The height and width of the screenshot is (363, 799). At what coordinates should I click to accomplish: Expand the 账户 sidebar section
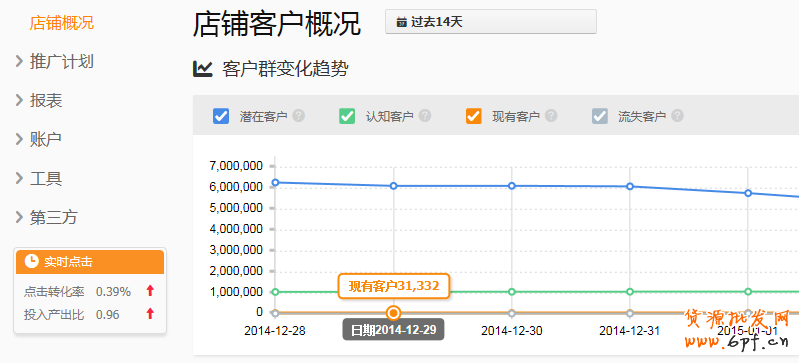[39, 139]
